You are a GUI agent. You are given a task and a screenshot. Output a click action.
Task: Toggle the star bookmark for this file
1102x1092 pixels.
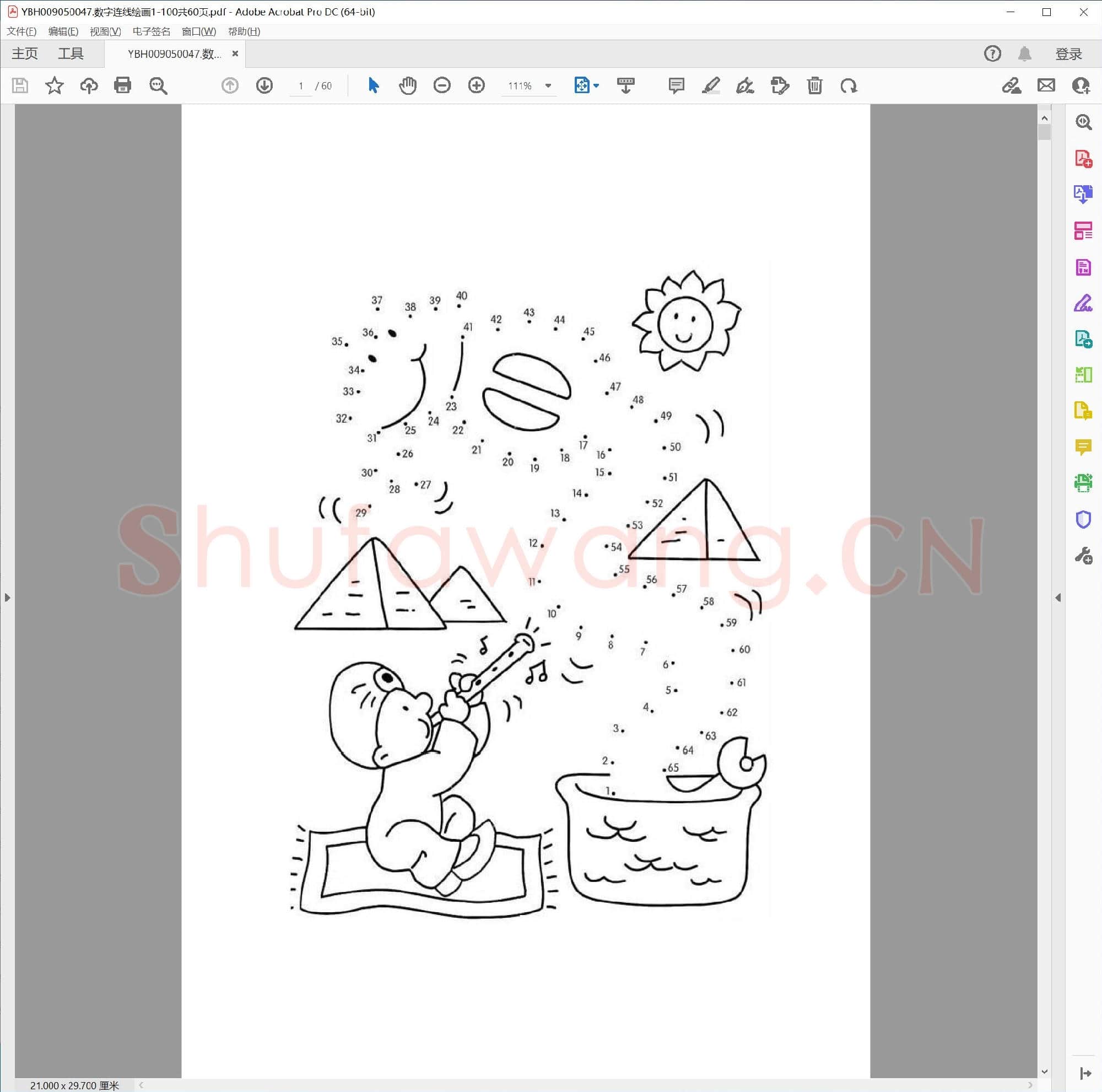coord(55,85)
